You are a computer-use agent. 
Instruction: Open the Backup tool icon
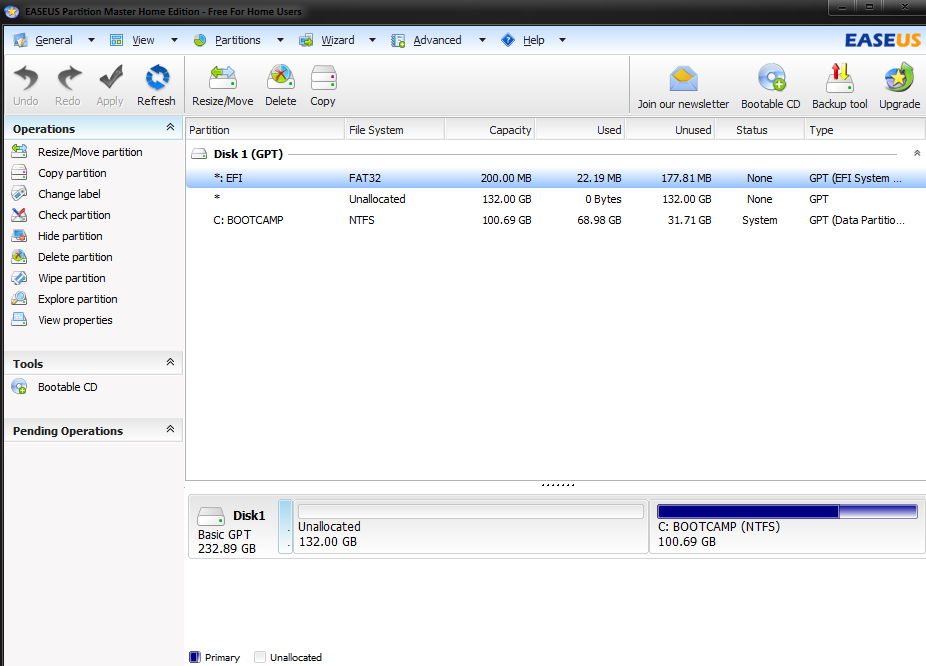(x=840, y=78)
